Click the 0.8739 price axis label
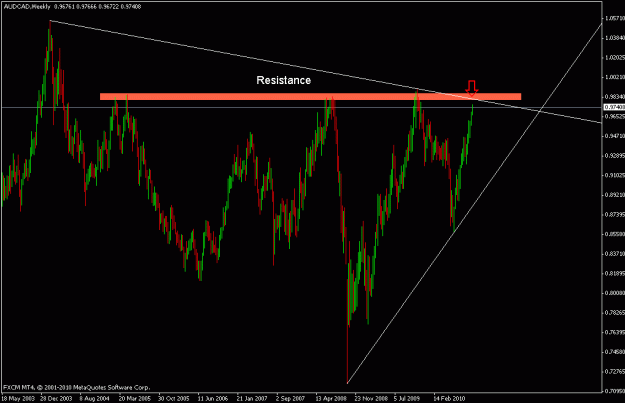 615,214
